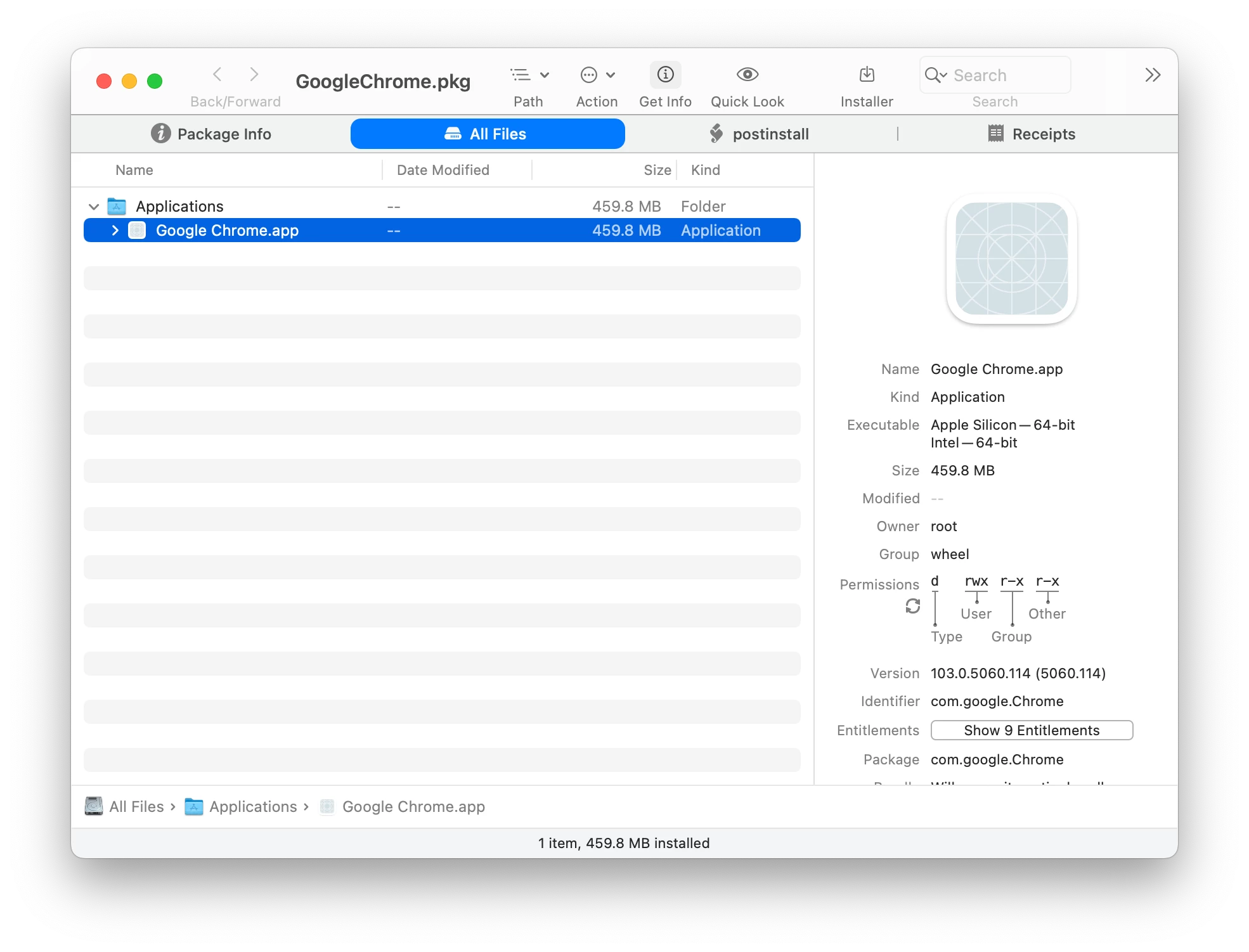Screen dimensions: 1249x952
Task: Switch to the Receipts tab
Action: pyautogui.click(x=1032, y=134)
